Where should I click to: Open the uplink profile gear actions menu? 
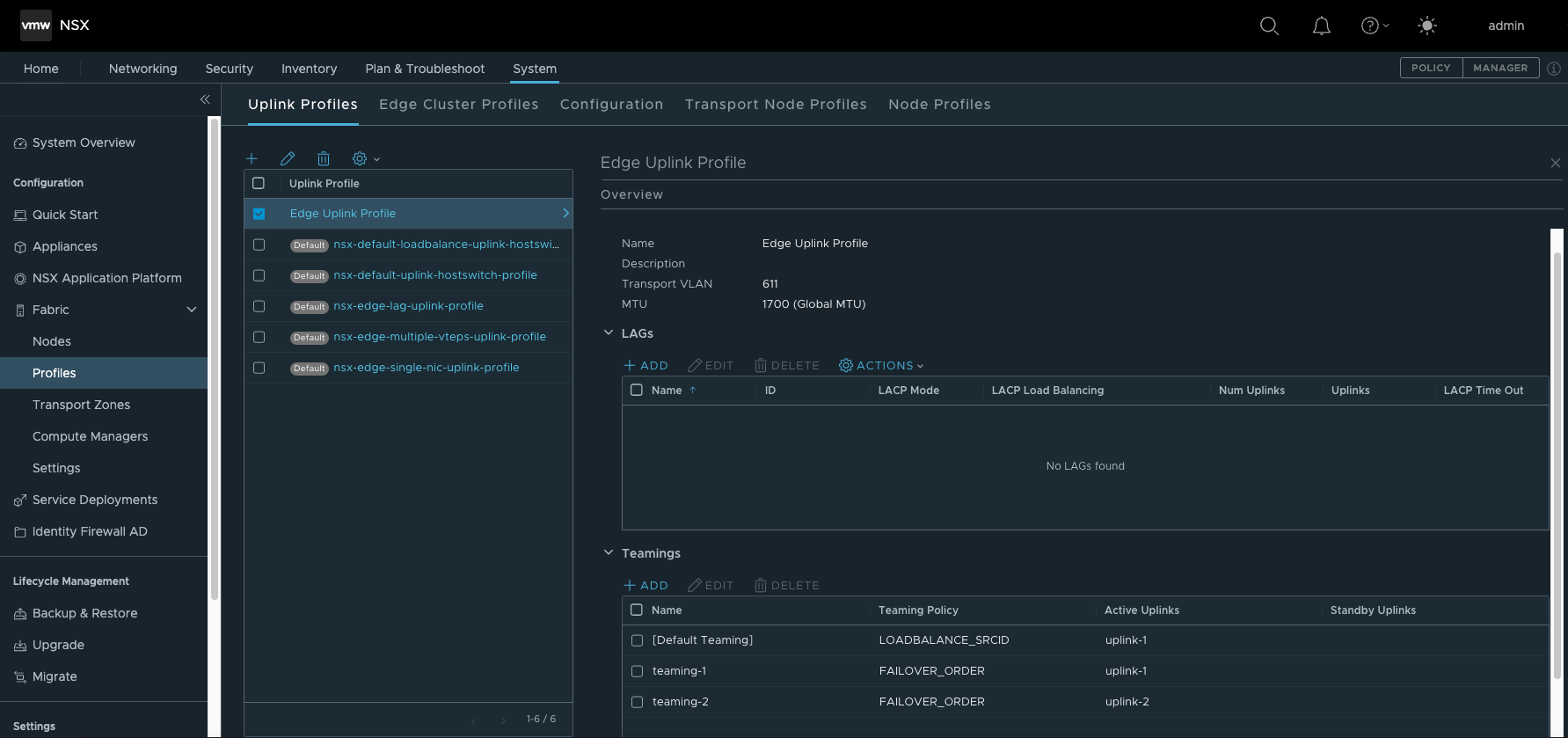(366, 158)
